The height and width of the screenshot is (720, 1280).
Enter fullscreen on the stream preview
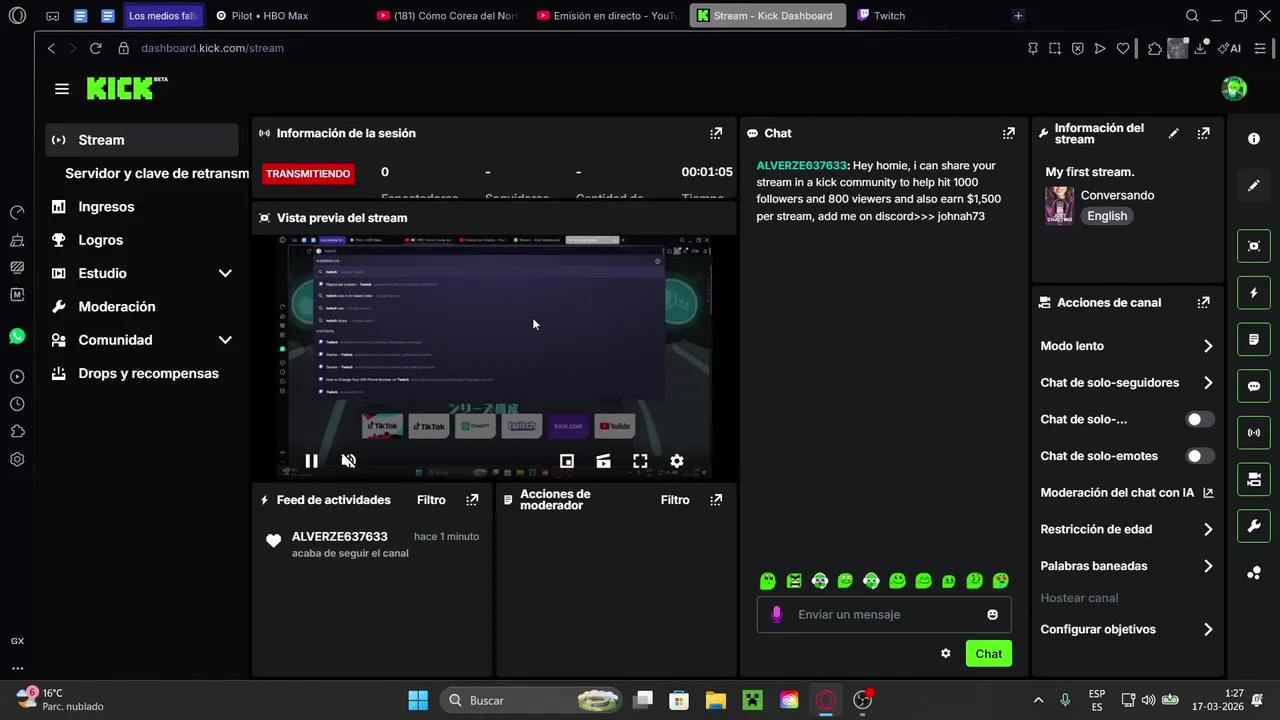tap(640, 461)
